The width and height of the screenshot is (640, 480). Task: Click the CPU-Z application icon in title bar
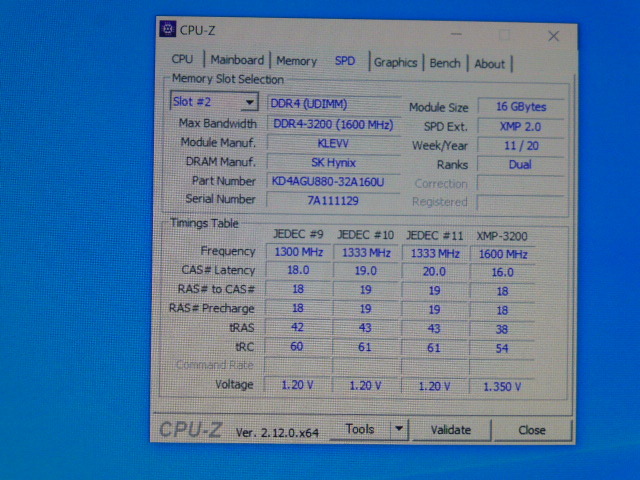coord(167,29)
